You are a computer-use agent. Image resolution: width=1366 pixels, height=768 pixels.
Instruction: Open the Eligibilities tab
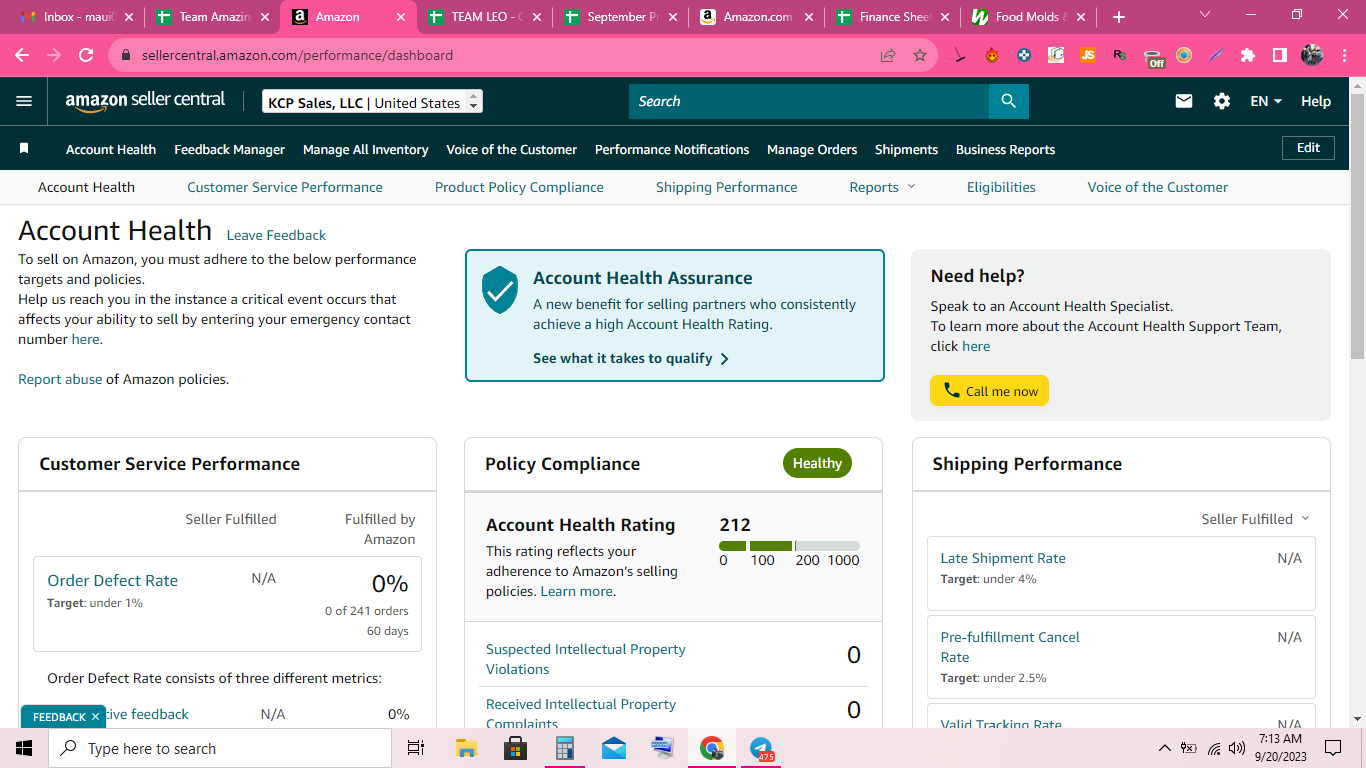[x=1001, y=187]
